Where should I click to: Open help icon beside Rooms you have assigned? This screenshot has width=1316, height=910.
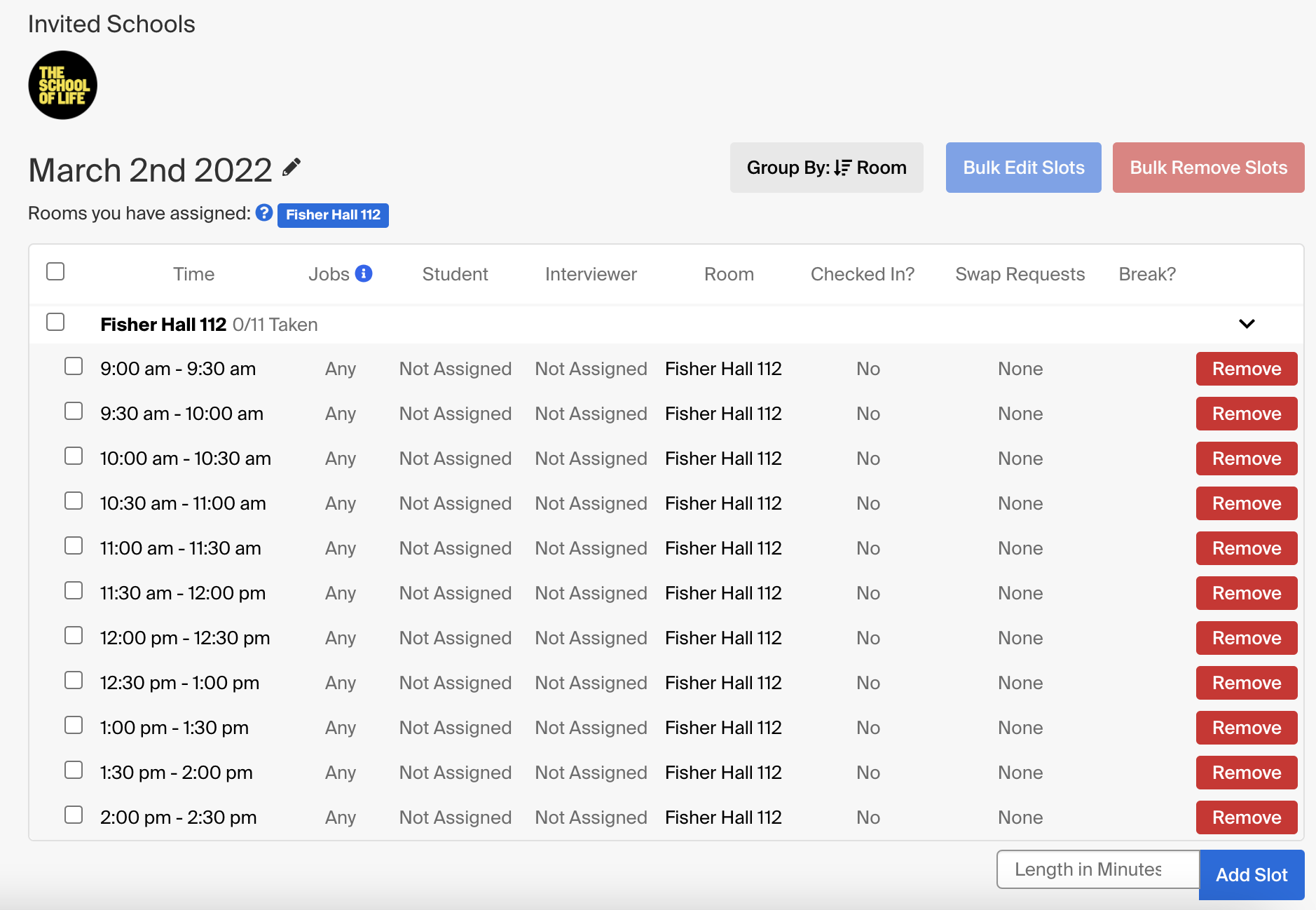tap(264, 212)
